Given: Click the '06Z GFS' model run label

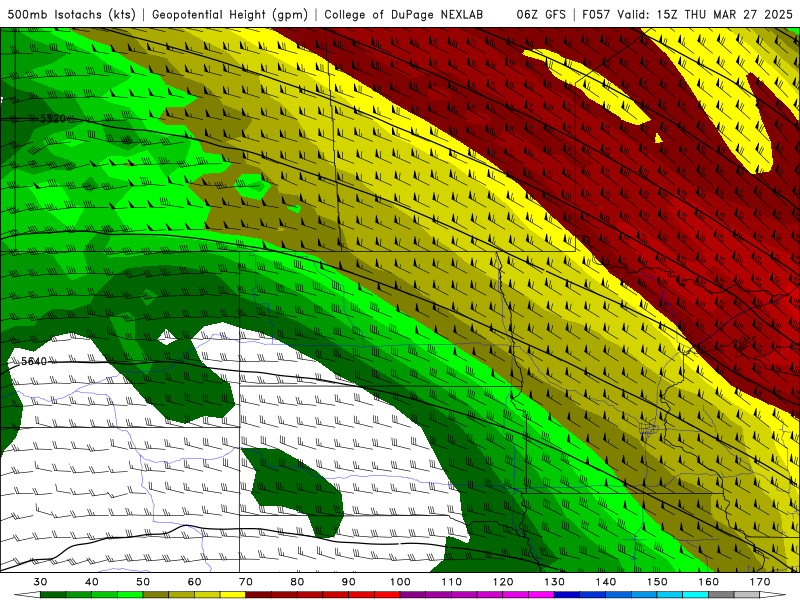Looking at the screenshot, I should pos(541,14).
